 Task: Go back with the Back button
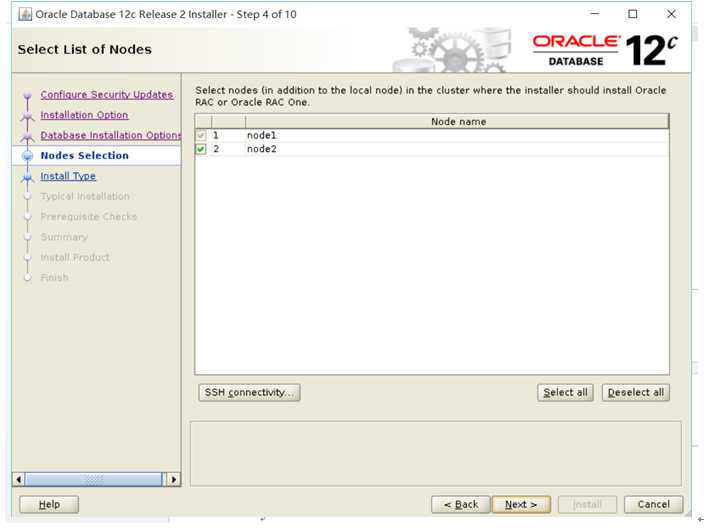coord(461,504)
